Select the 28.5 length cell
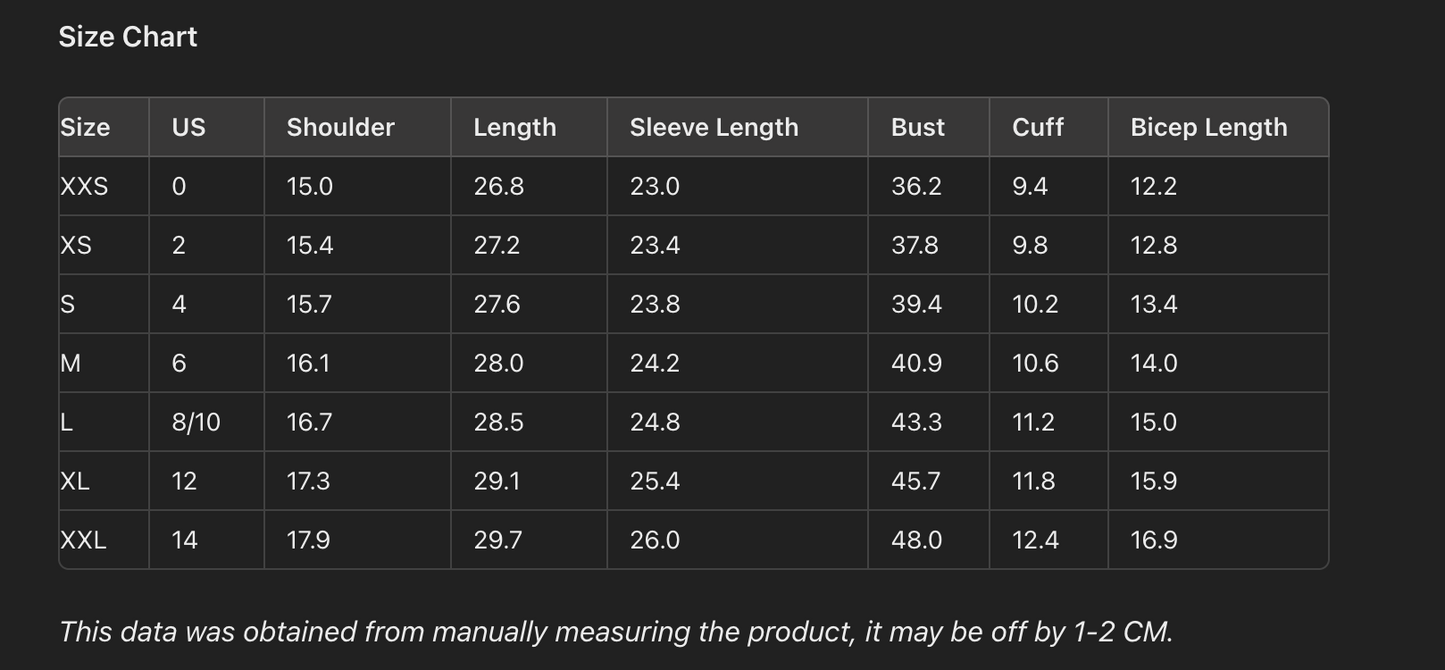Screen dimensions: 1445x670 coord(498,422)
